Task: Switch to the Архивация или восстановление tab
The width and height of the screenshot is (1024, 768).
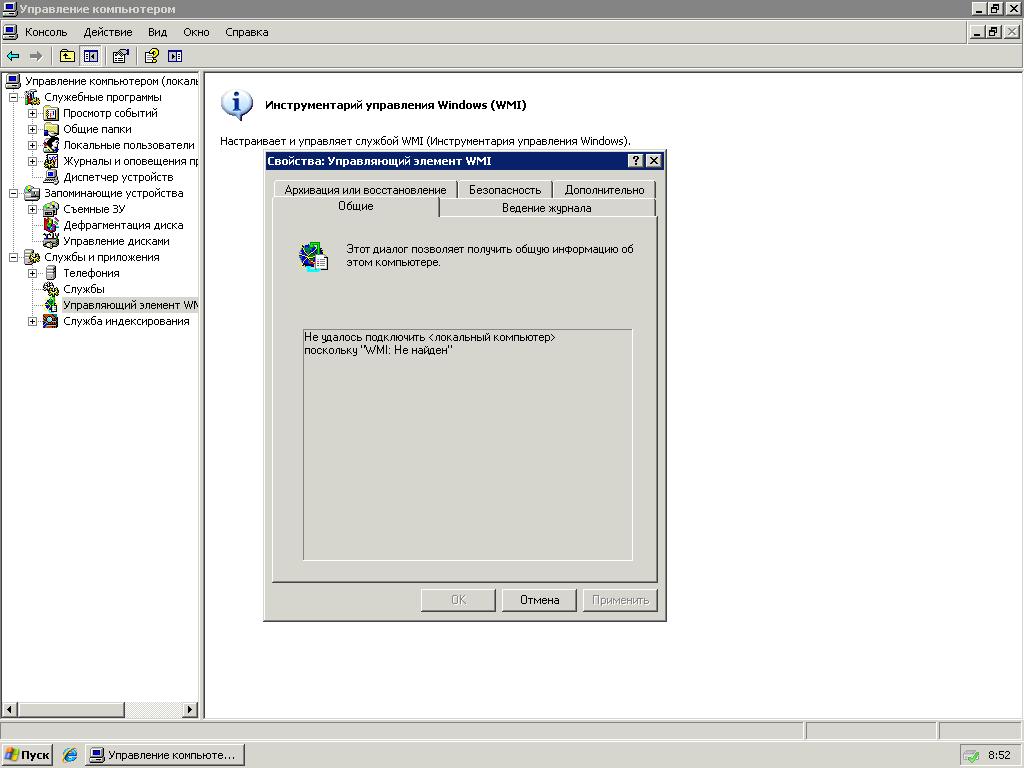Action: 365,190
